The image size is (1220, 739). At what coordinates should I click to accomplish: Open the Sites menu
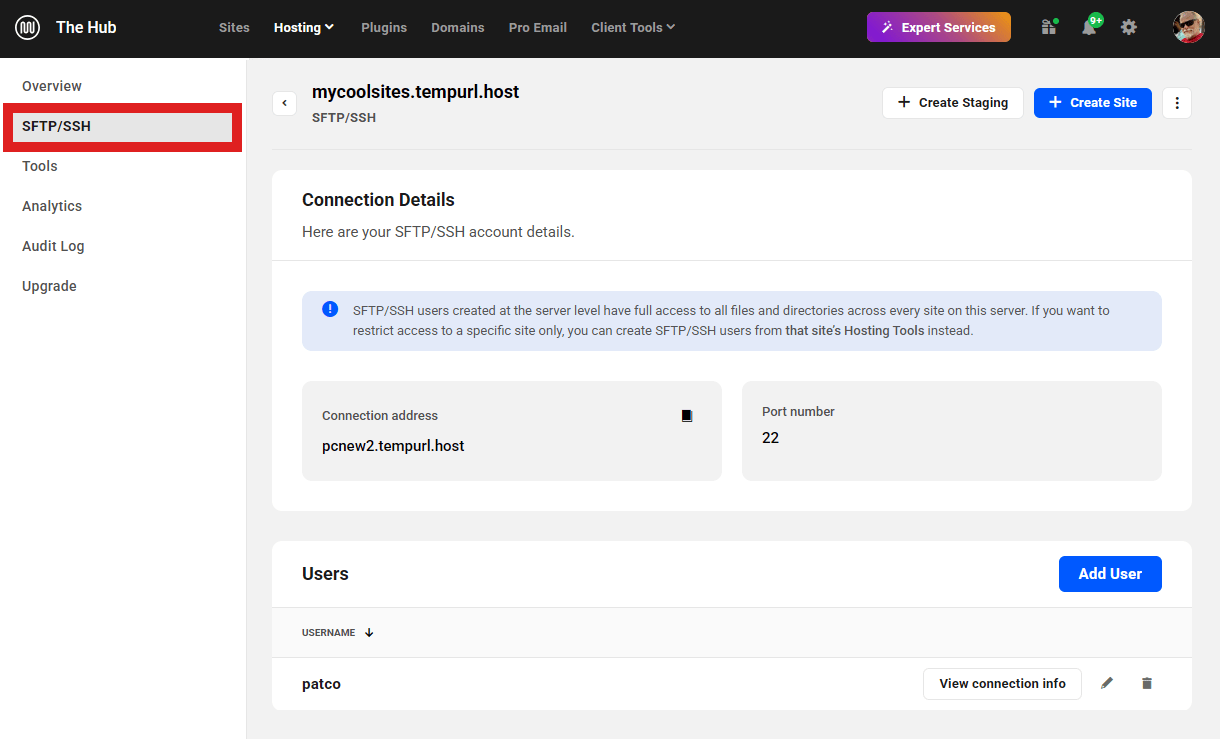coord(234,27)
